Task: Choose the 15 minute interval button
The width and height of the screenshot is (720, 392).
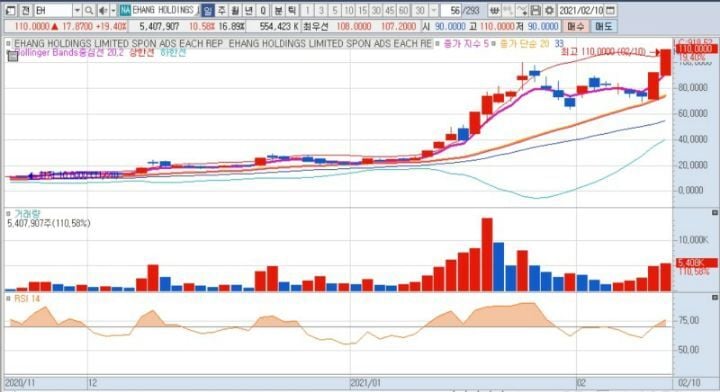Action: 362,10
